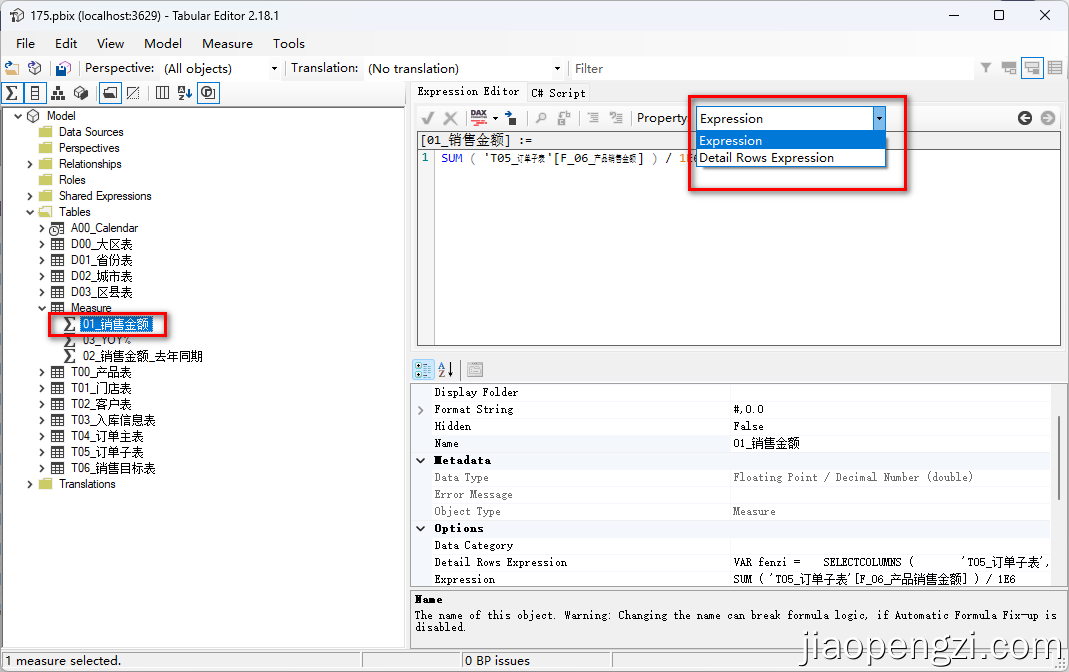Click the replace icon in editor toolbar
The width and height of the screenshot is (1069, 672).
click(563, 118)
